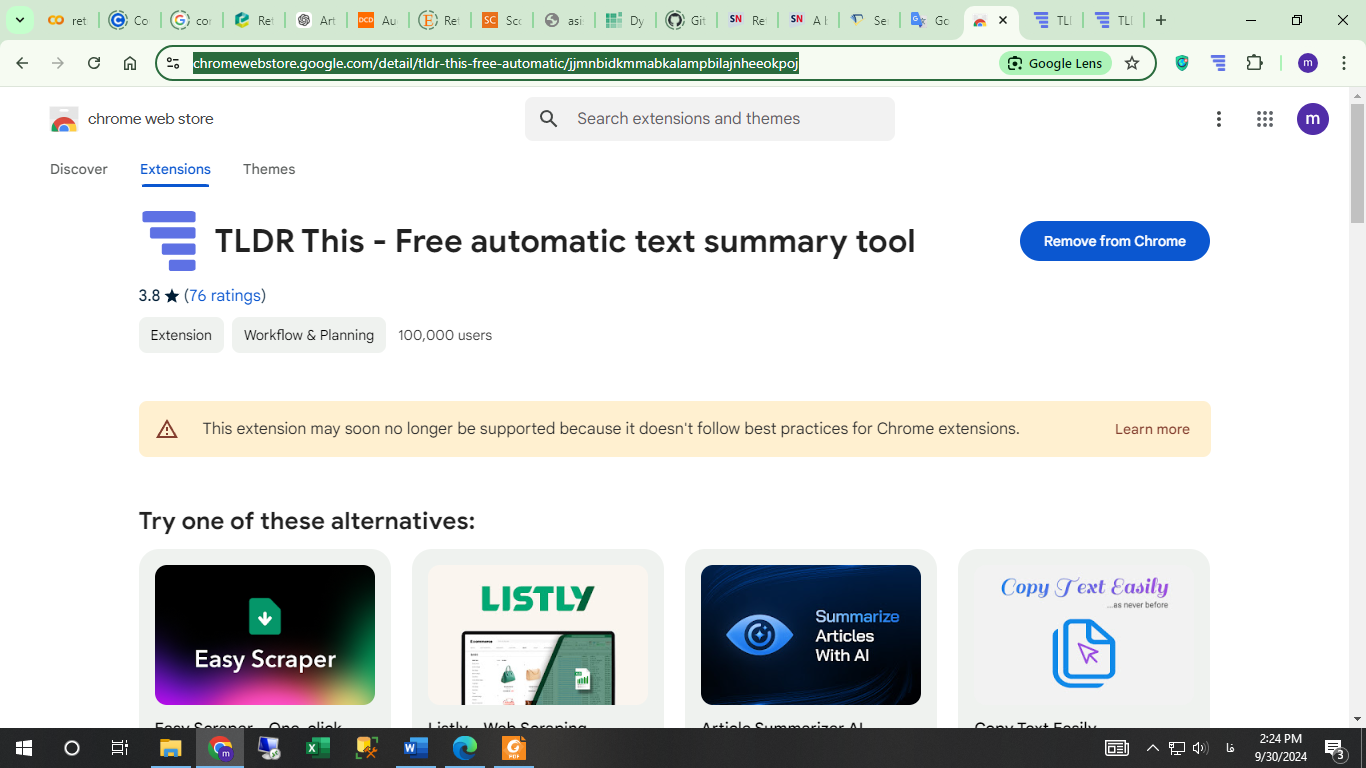Switch to the 'Dy' spreadsheet tab
Viewport: 1366px width, 768px height.
pos(625,20)
